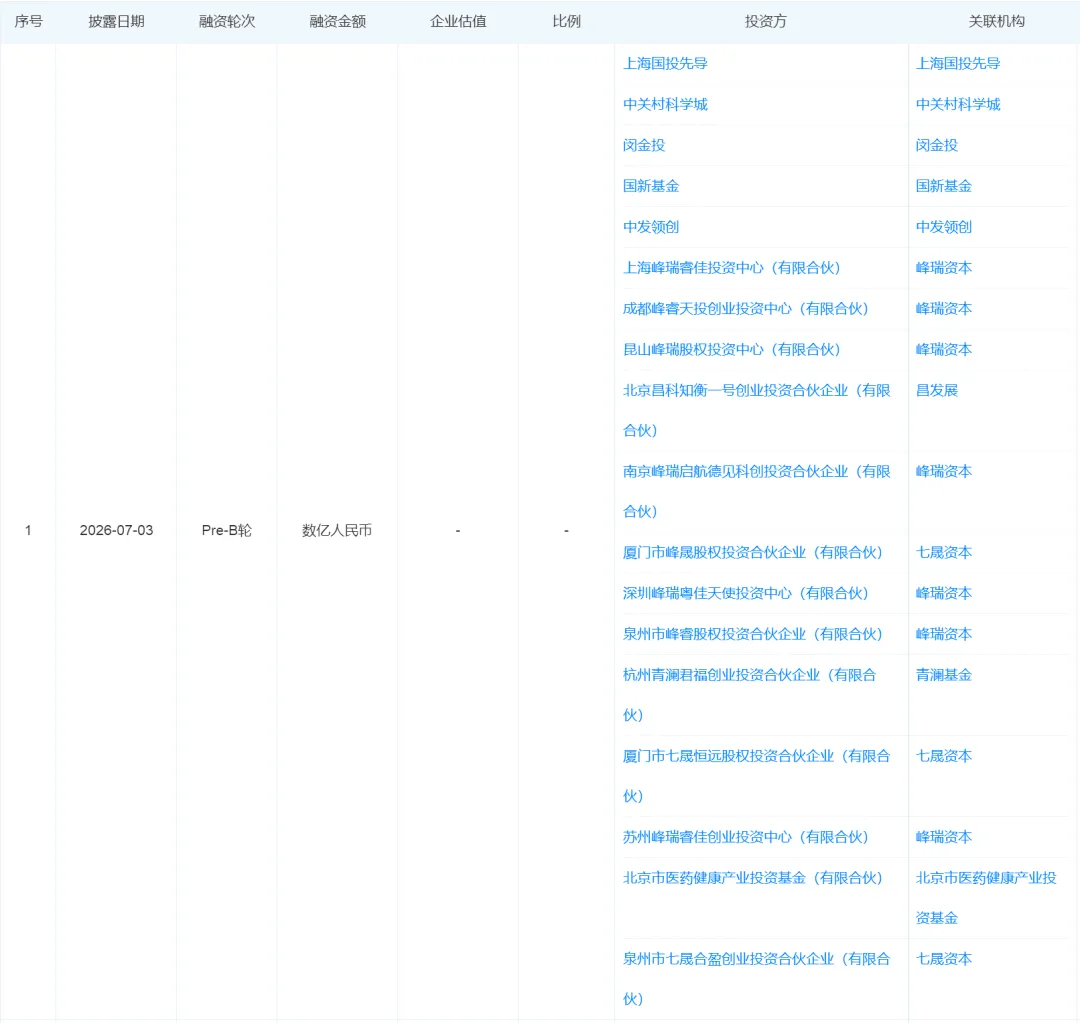Select the Pre-B轮 round cell
Screen dimensions: 1080x1023
227,530
